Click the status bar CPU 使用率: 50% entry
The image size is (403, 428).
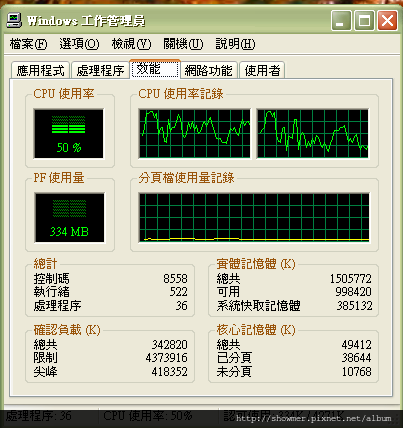coord(148,415)
